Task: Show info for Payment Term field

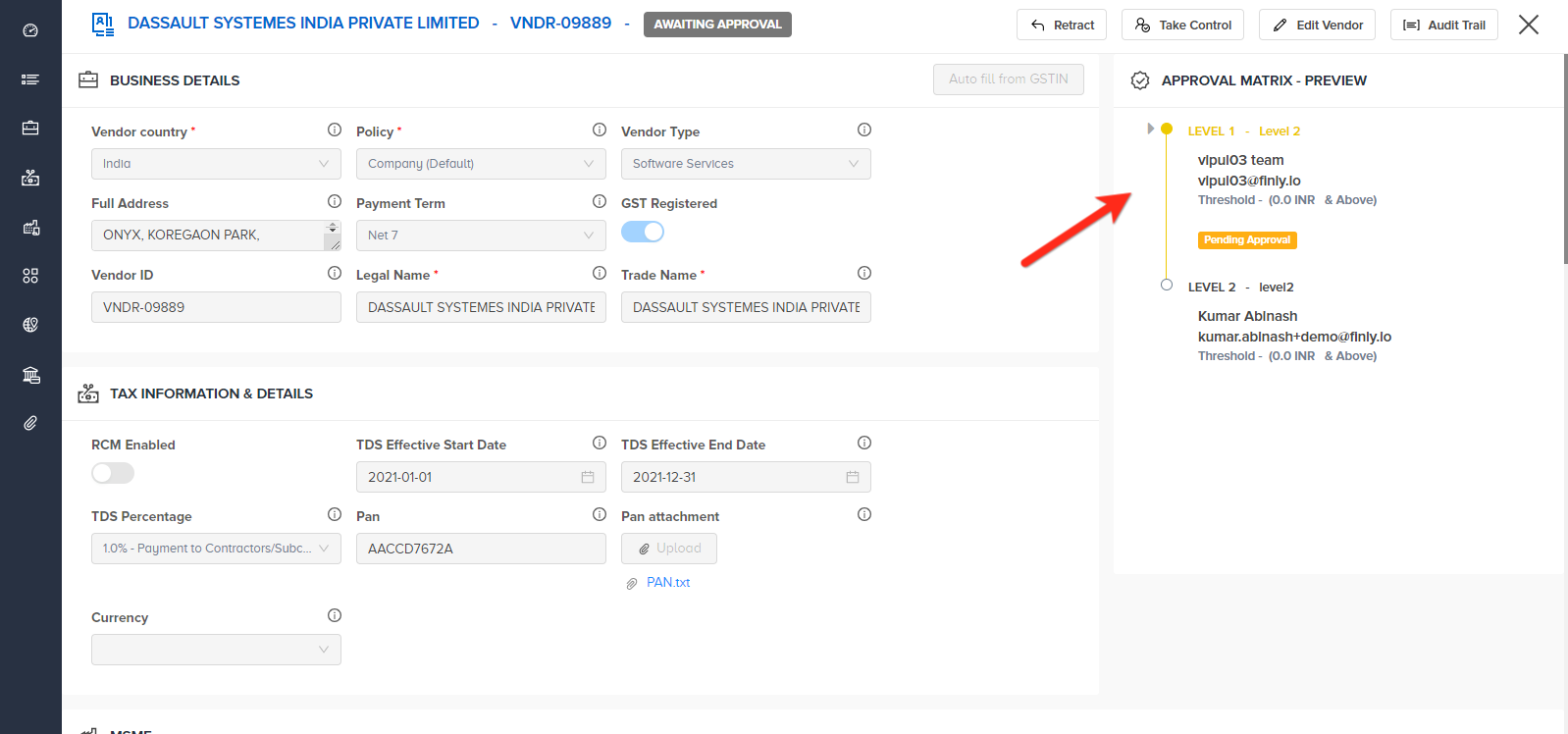Action: 600,201
